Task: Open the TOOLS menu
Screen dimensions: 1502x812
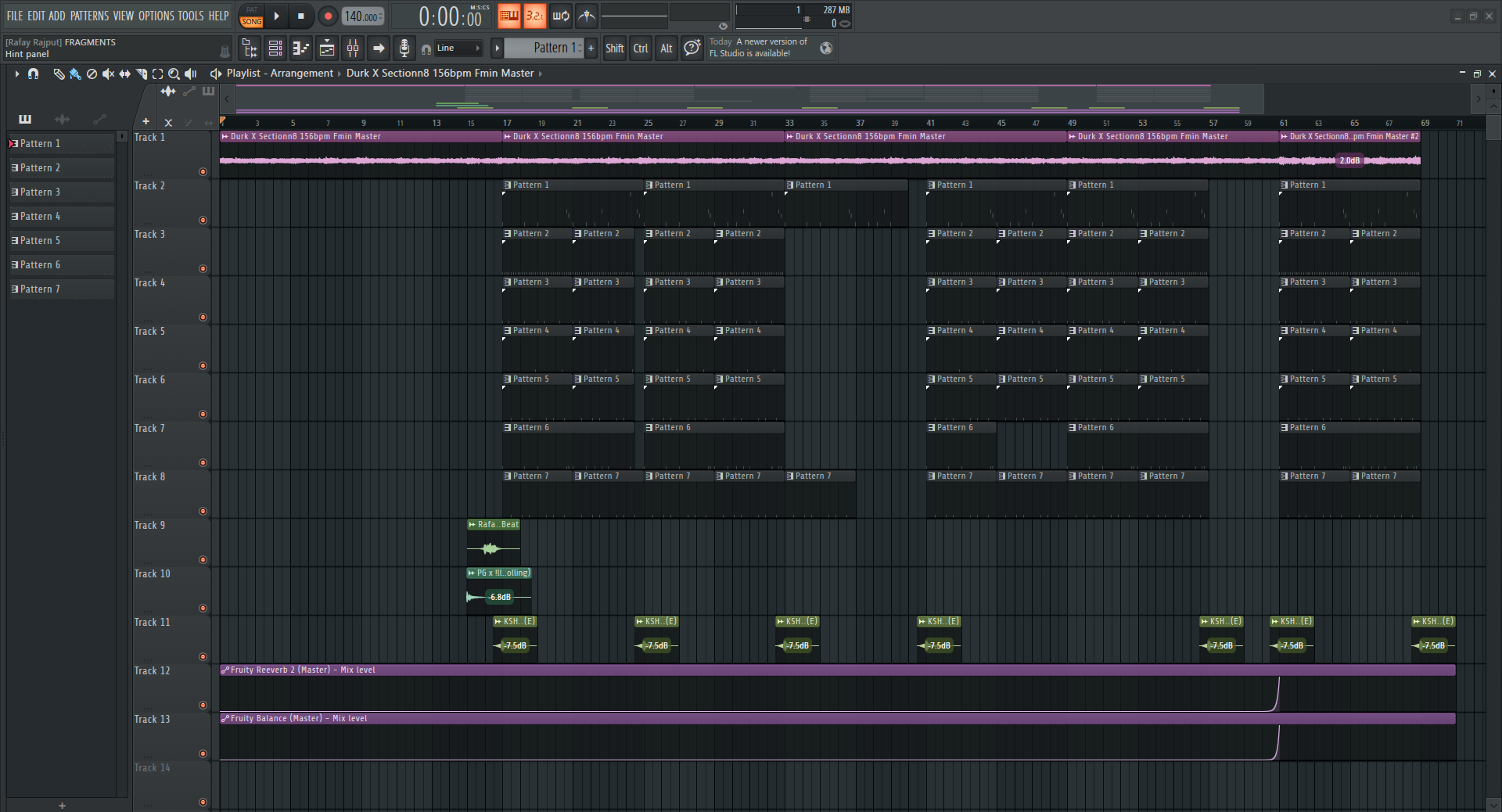Action: (190, 16)
